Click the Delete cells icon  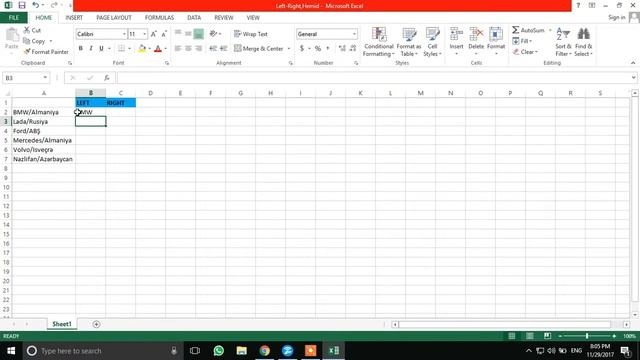point(476,34)
